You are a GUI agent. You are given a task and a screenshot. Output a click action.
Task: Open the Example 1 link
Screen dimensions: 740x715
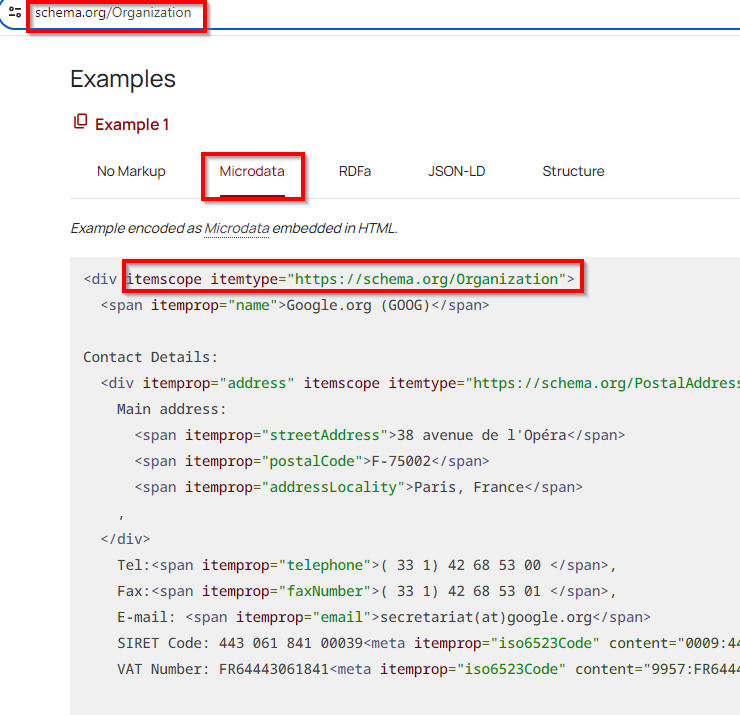click(132, 124)
